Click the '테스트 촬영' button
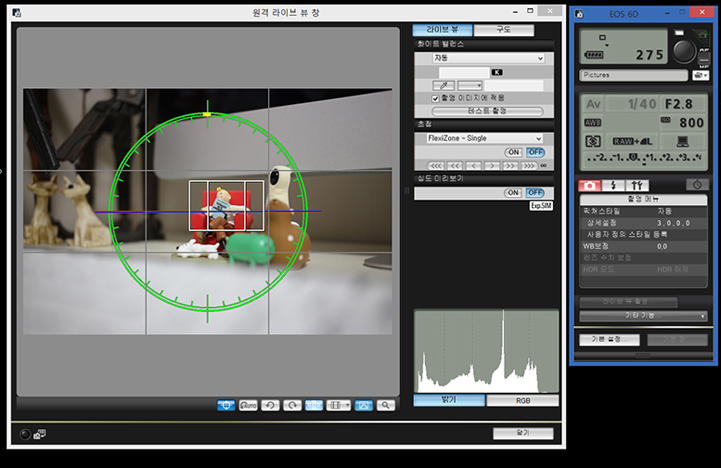 tap(487, 111)
